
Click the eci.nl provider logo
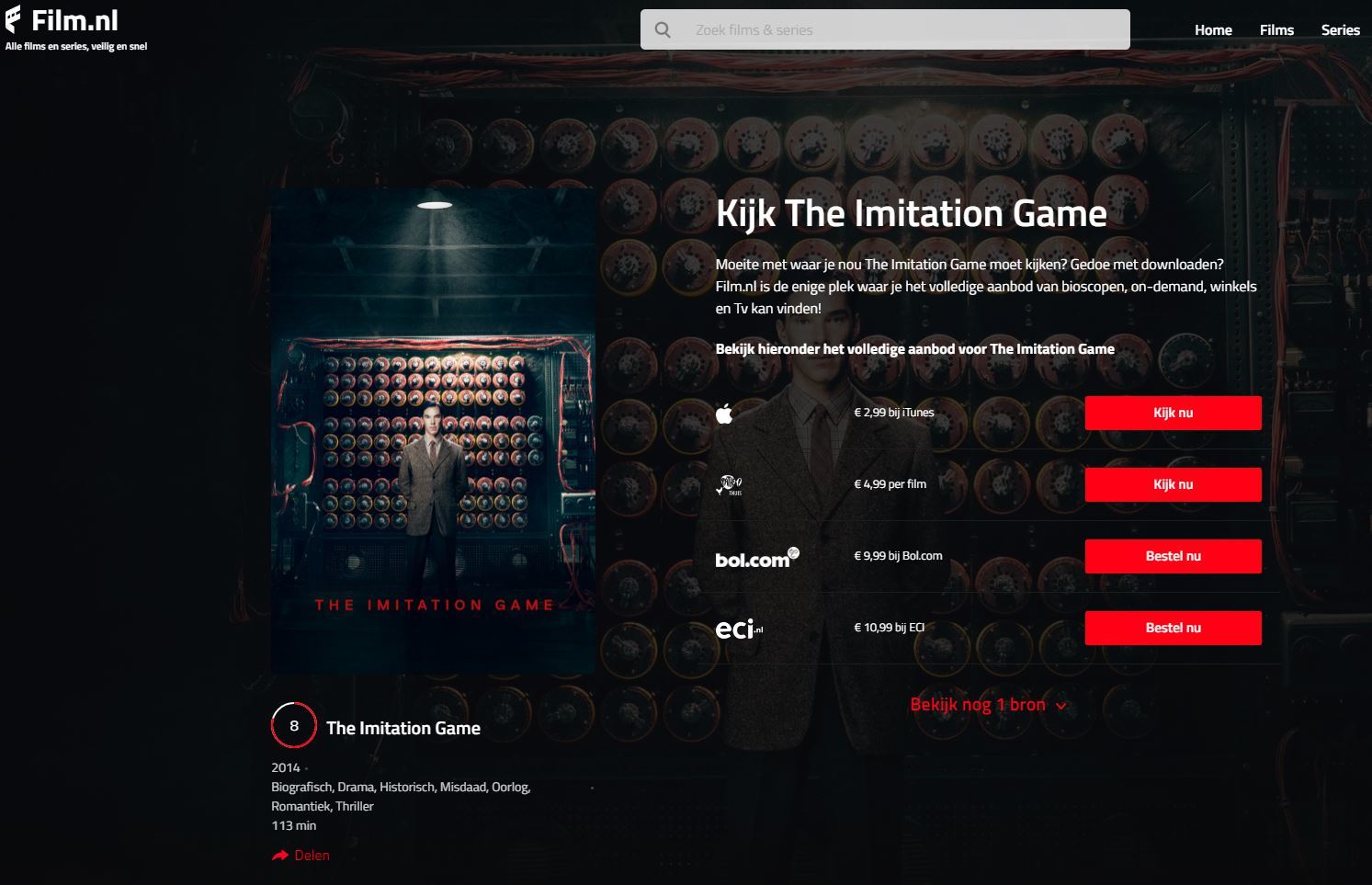click(739, 629)
